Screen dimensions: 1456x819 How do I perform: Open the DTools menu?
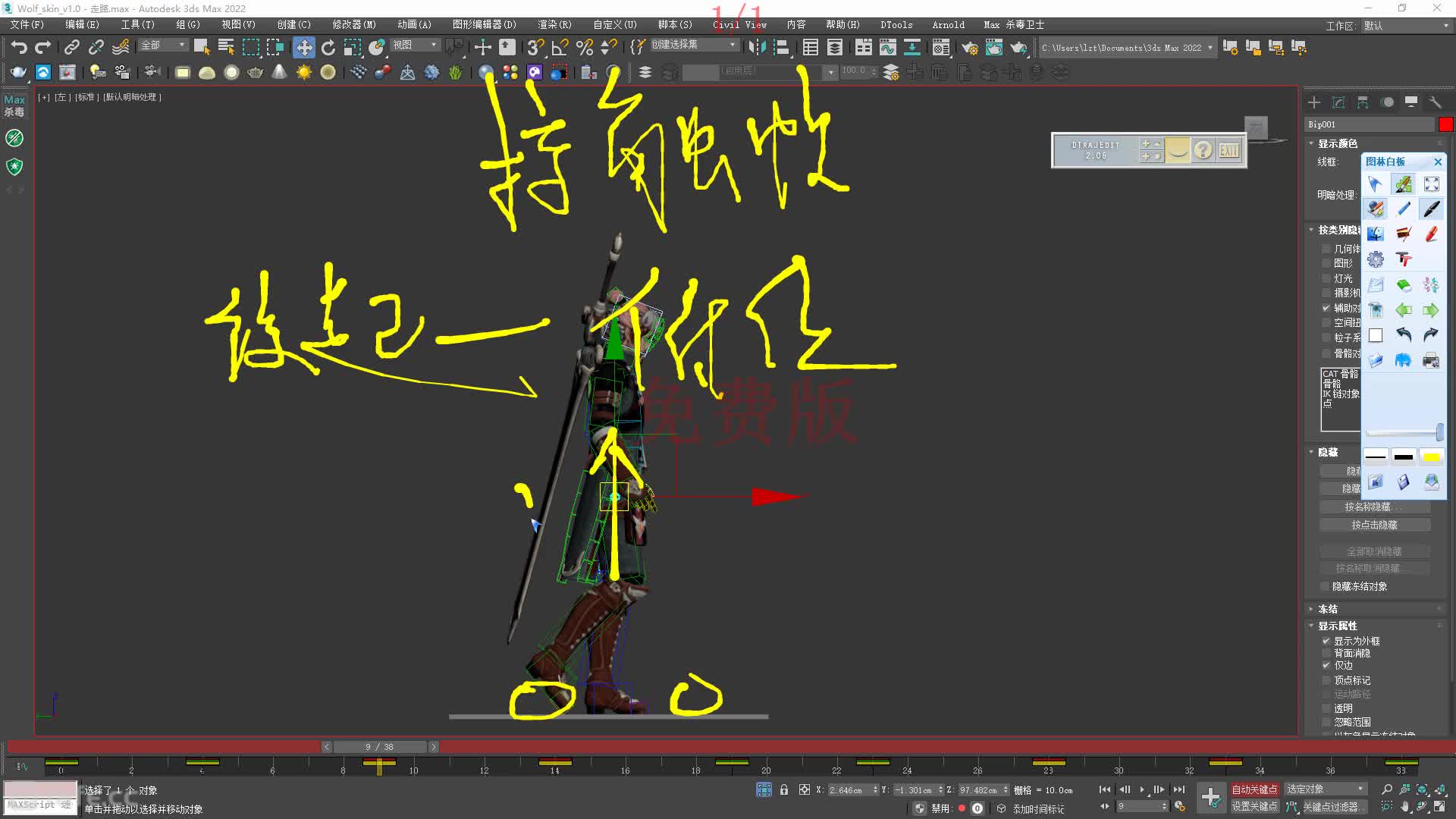pyautogui.click(x=896, y=25)
